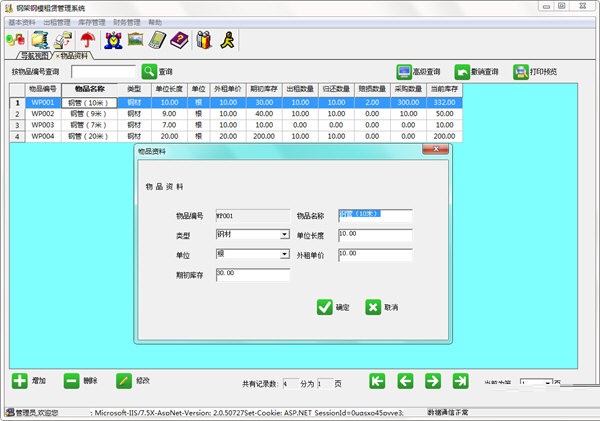
Task: Open the handheld calculator toolbar icon
Action: 157,40
